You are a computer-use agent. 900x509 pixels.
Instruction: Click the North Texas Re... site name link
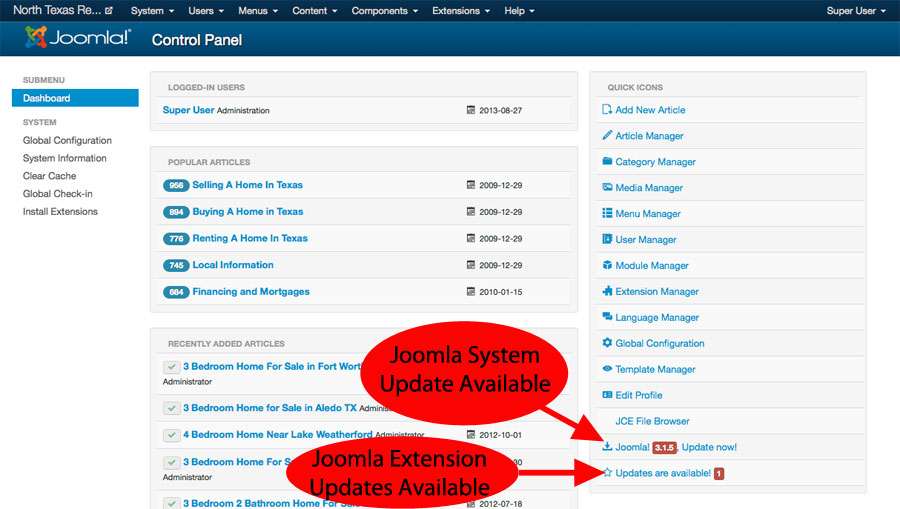[57, 10]
